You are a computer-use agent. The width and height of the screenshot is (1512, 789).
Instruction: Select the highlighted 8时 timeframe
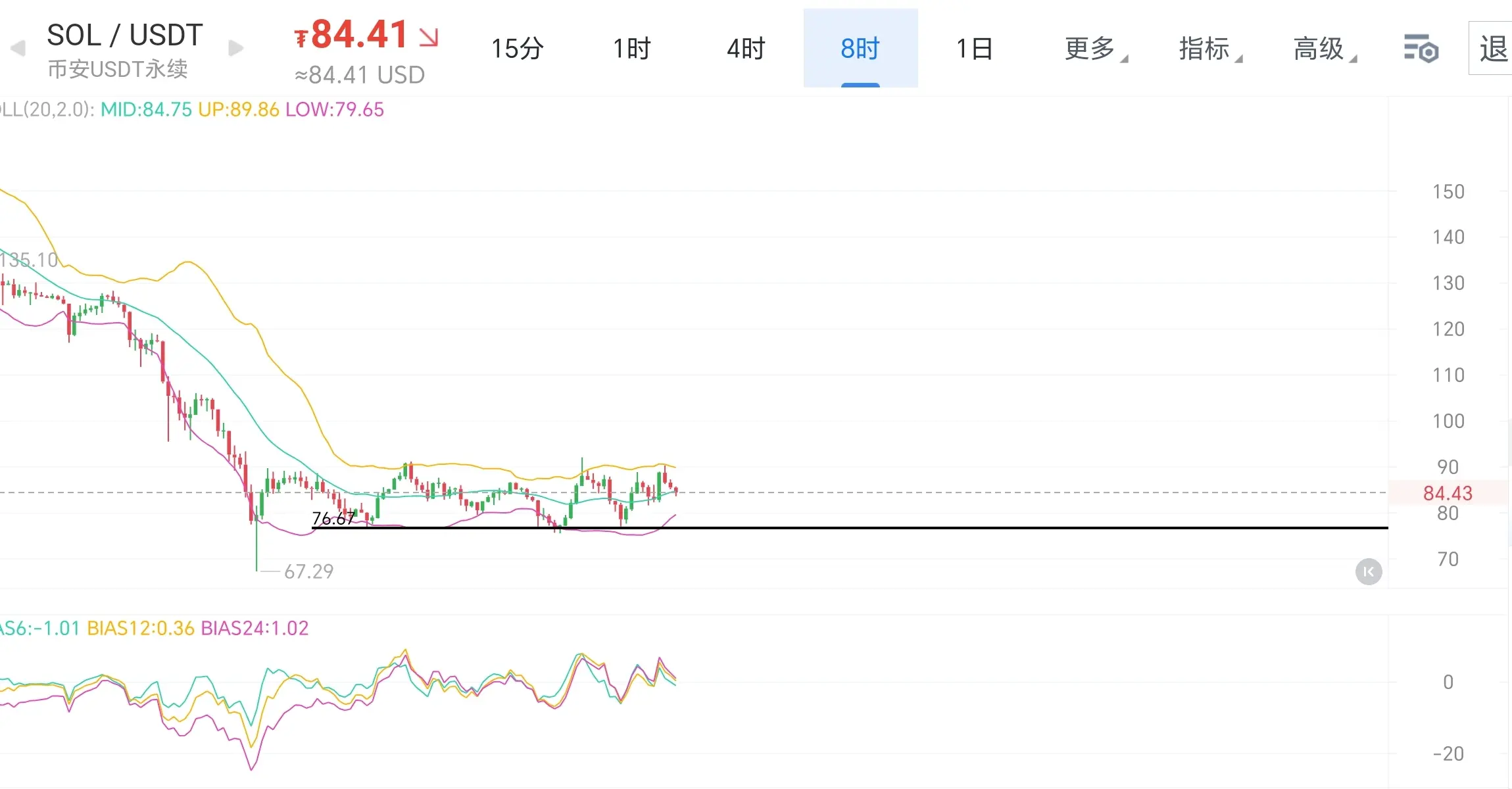[860, 49]
